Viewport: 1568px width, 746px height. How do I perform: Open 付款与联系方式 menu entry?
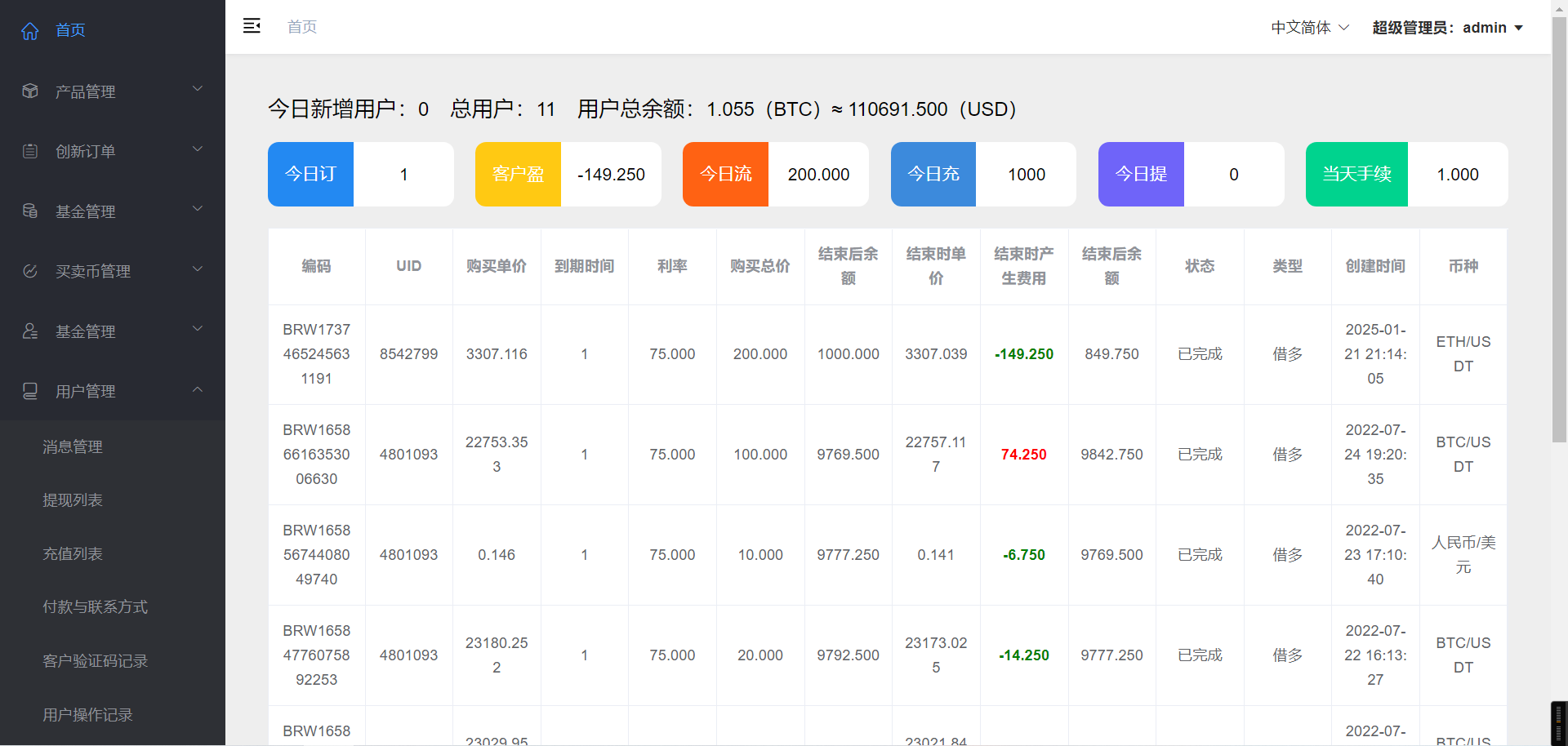click(95, 607)
